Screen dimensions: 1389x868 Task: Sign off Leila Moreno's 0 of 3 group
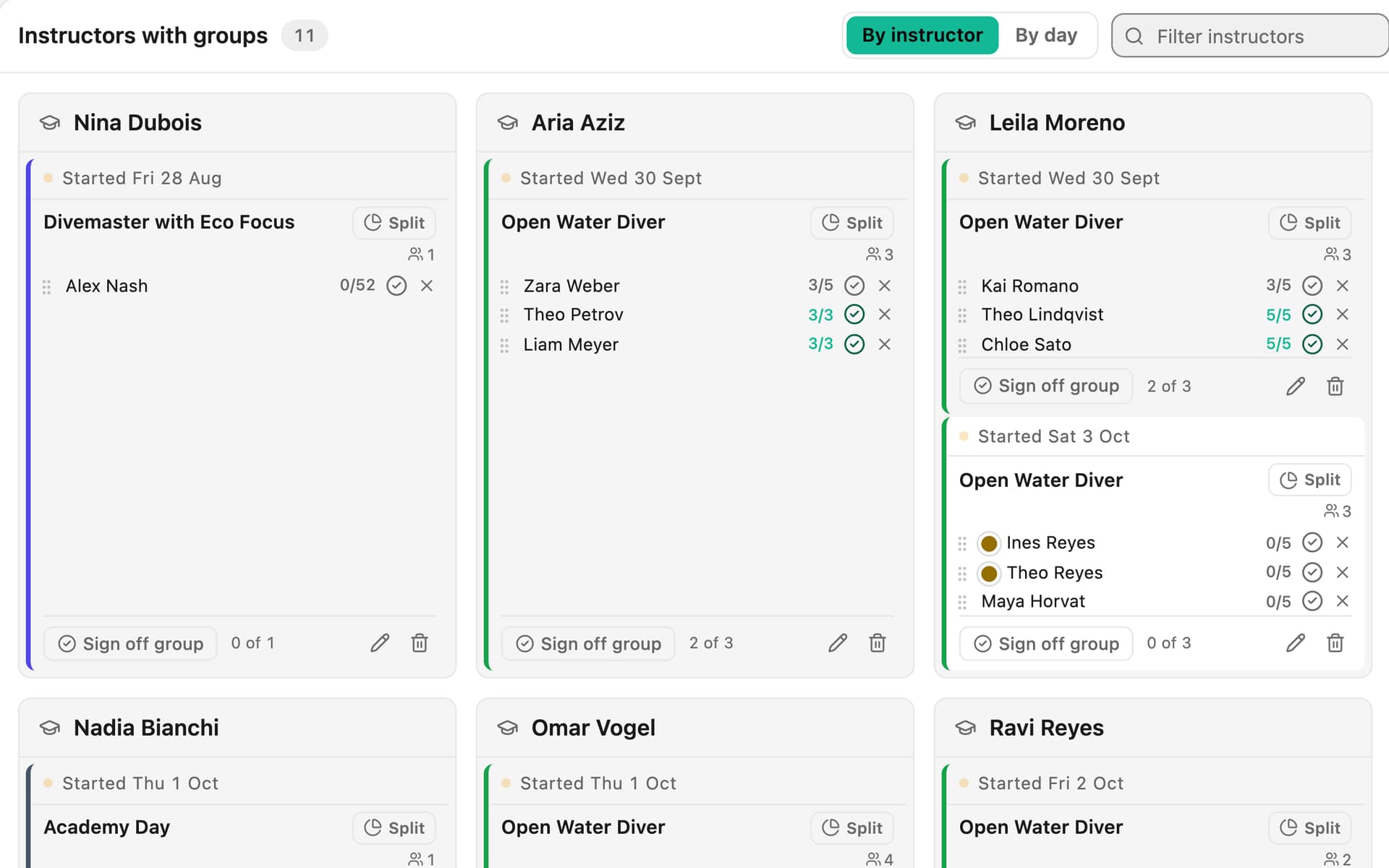coord(1046,644)
